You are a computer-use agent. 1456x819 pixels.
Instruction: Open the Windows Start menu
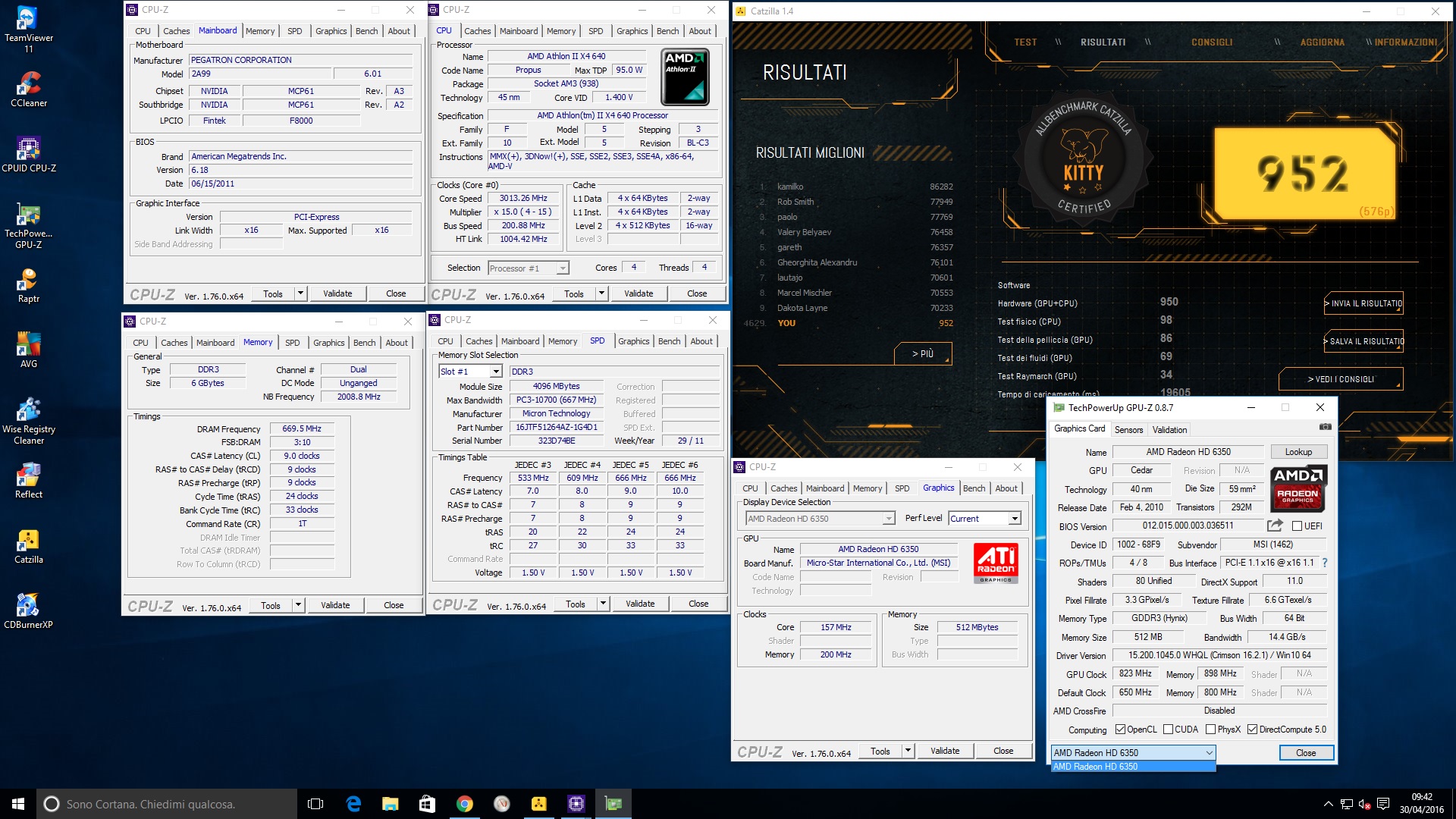[18, 804]
